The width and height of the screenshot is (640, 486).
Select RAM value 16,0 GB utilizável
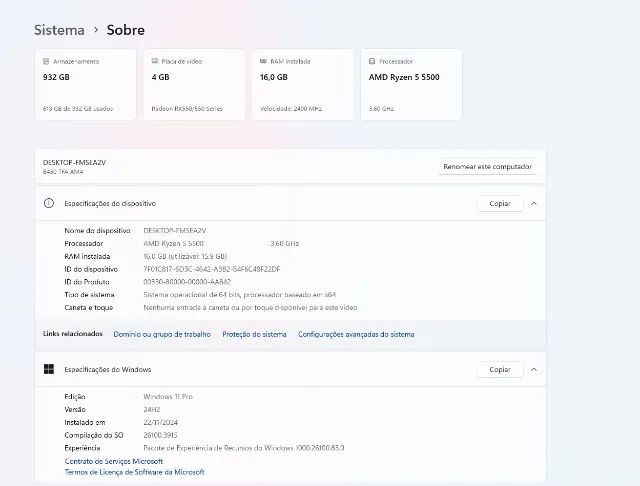(x=185, y=256)
